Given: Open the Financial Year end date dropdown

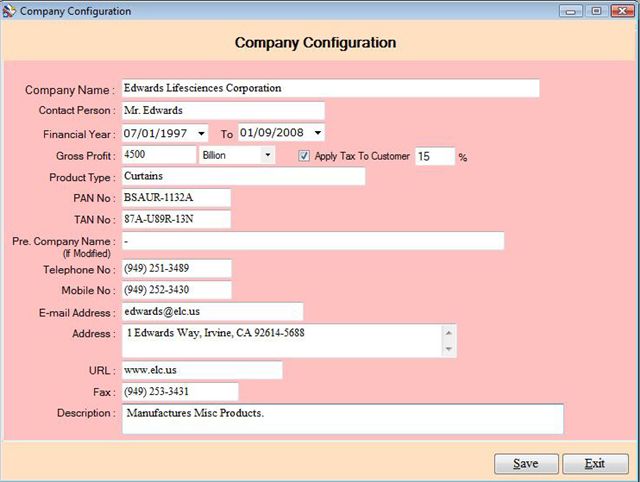Looking at the screenshot, I should pyautogui.click(x=318, y=133).
